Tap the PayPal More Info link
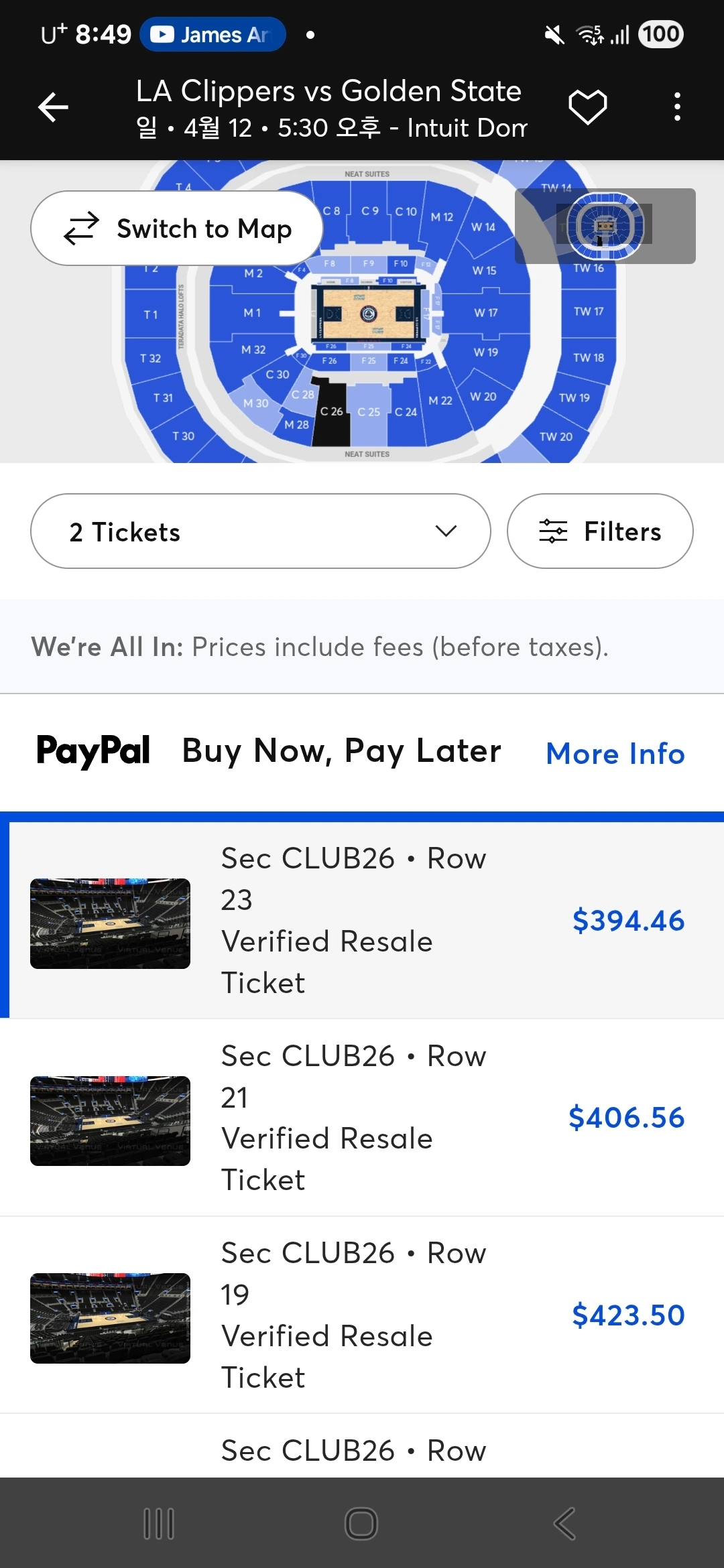The width and height of the screenshot is (724, 1568). [x=615, y=753]
